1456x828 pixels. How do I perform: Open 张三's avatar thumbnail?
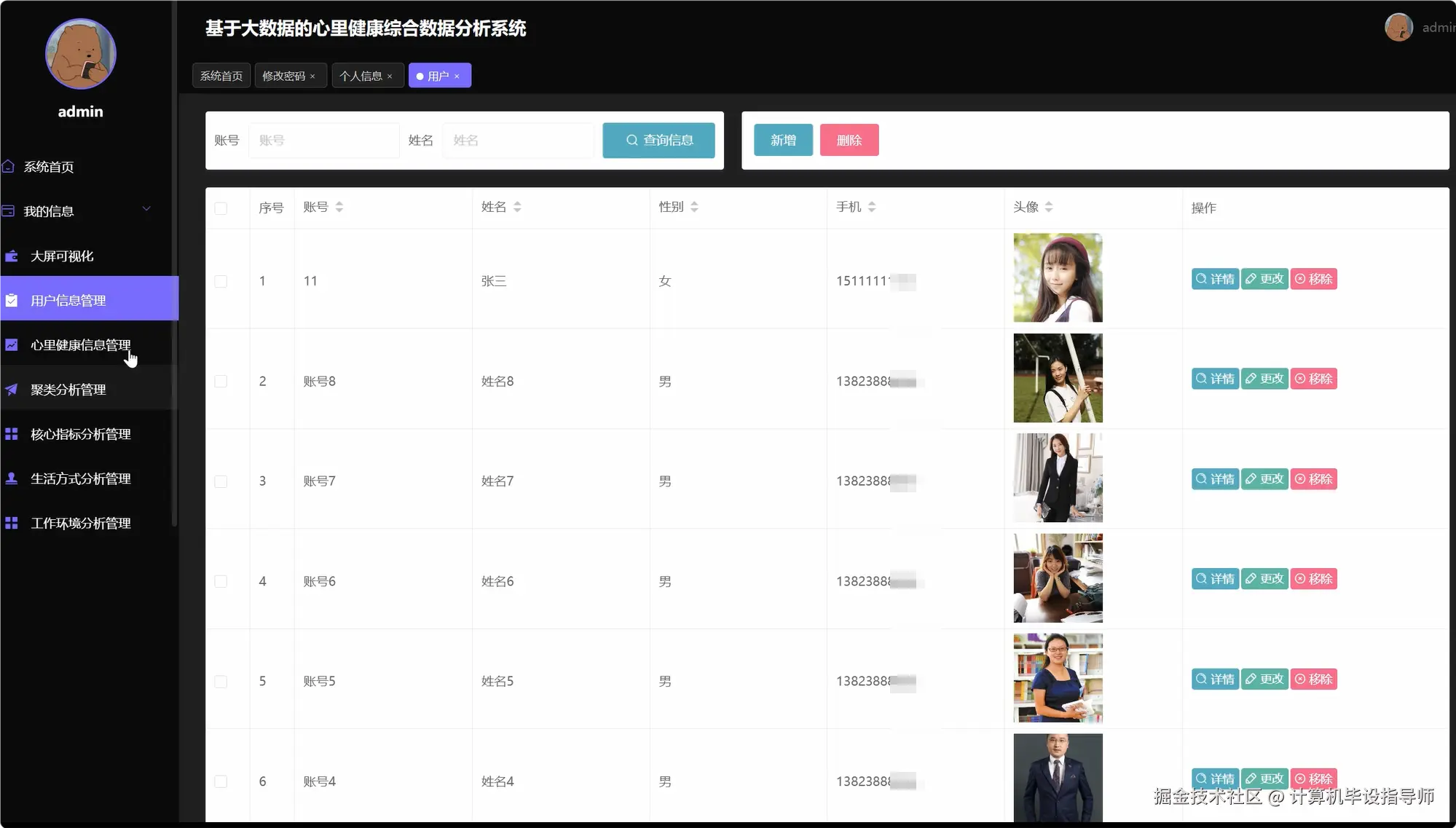click(1058, 277)
